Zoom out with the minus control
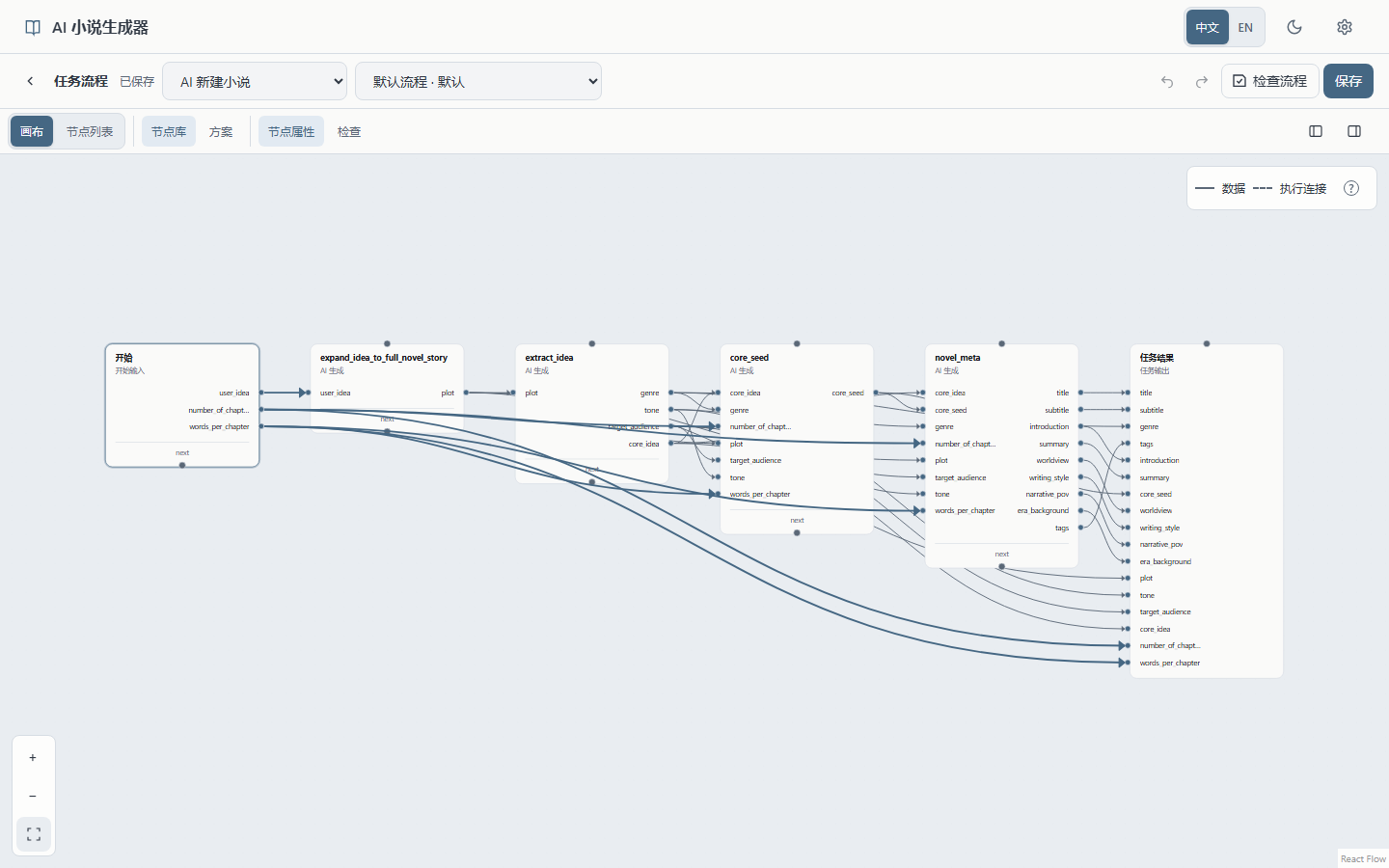 [x=33, y=797]
